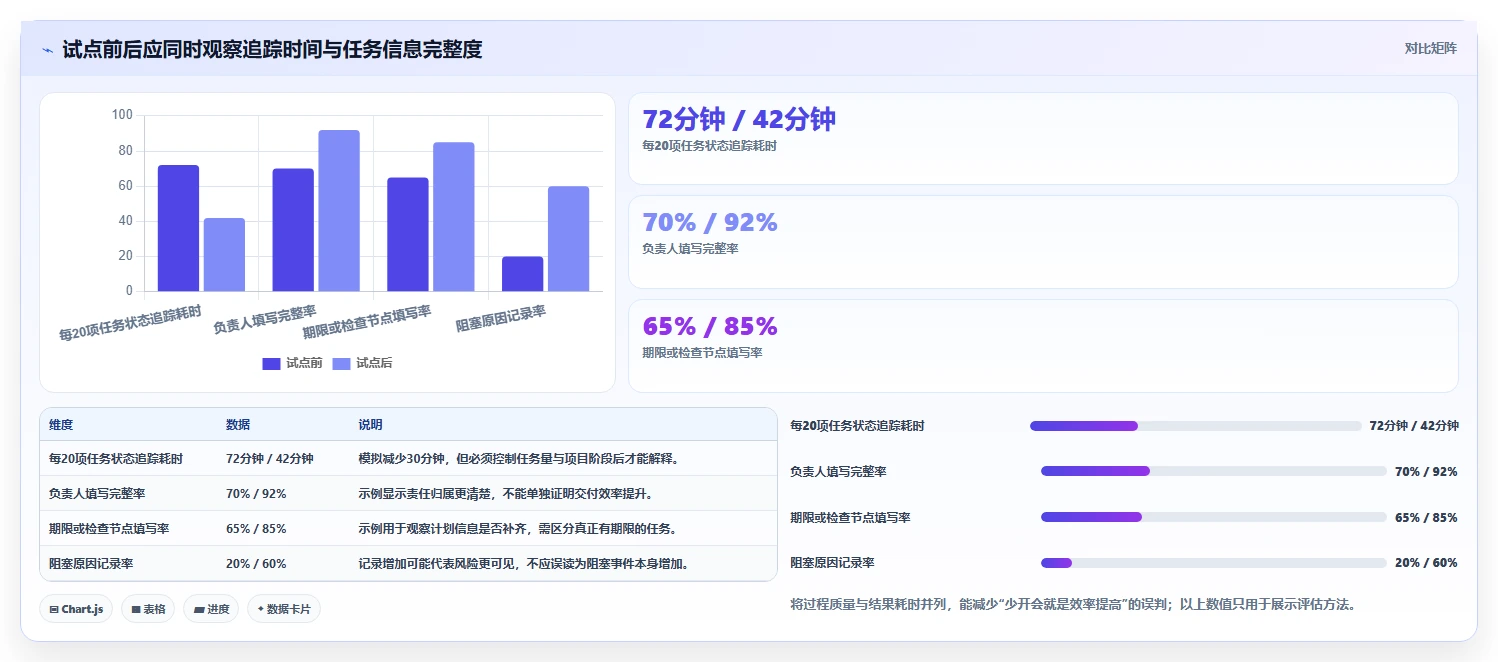The height and width of the screenshot is (662, 1498).
Task: Click 65% / 85% beside the progress bar
Action: [1426, 518]
